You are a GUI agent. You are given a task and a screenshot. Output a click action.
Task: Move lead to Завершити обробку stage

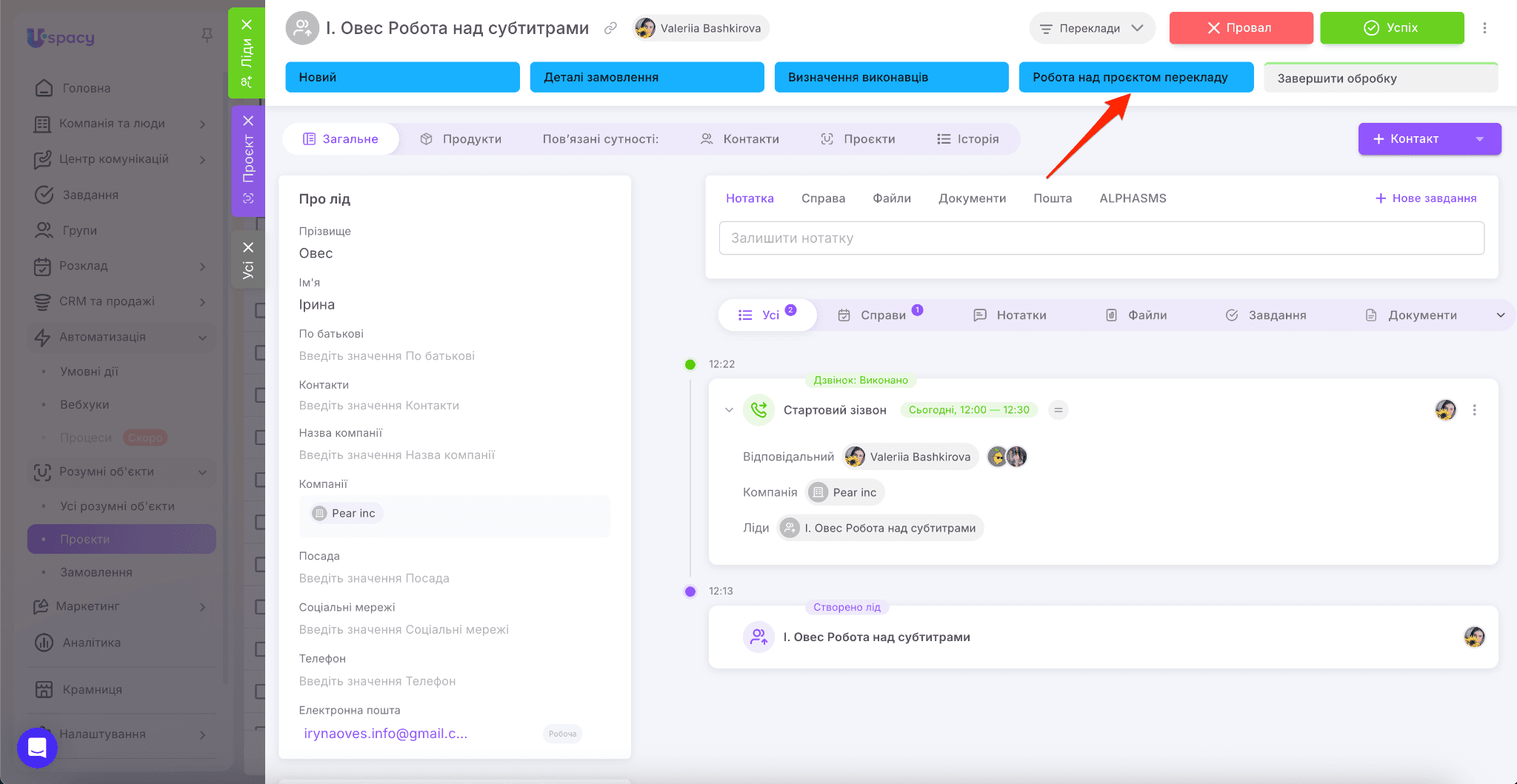[1381, 78]
